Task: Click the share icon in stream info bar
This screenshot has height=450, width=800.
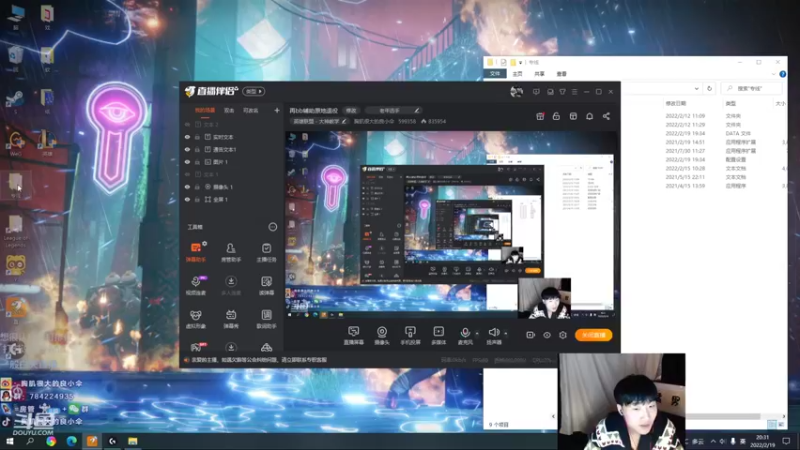Action: tap(606, 116)
